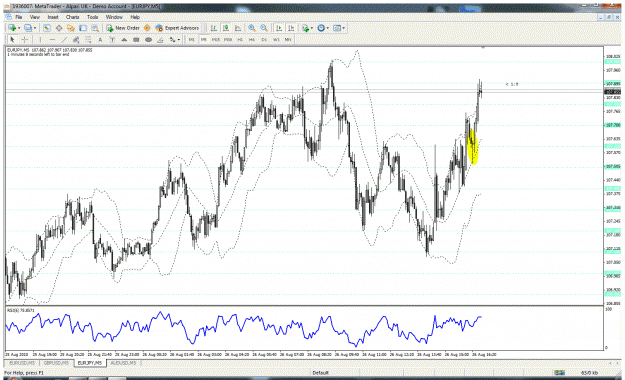The height and width of the screenshot is (380, 625).
Task: Toggle Line Chart display mode
Action: (238, 28)
